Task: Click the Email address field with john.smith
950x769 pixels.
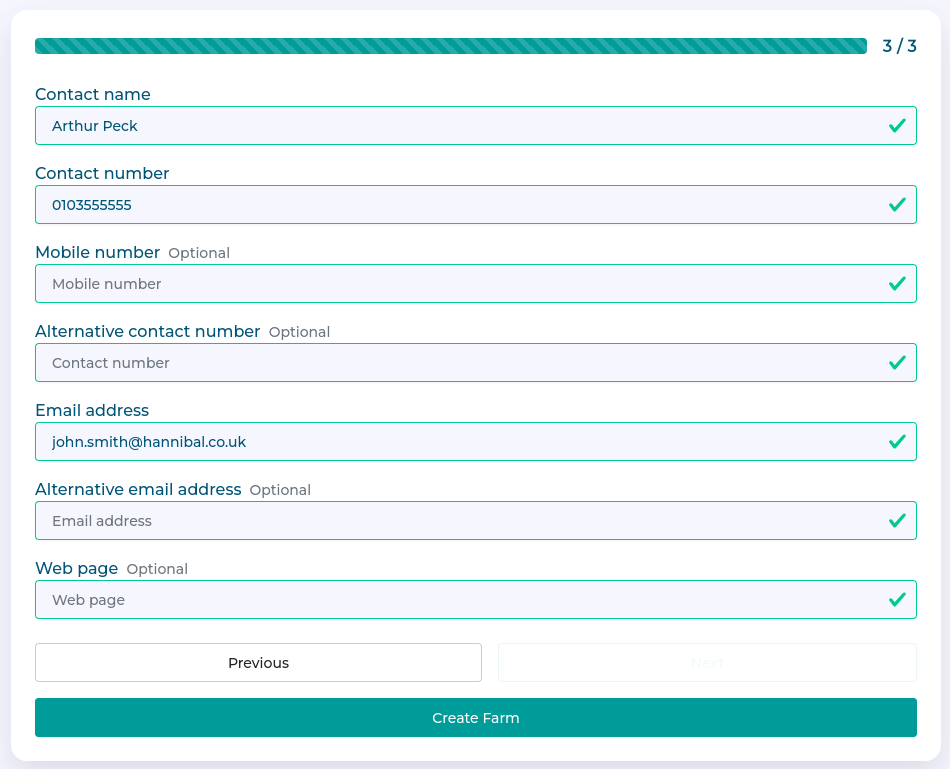Action: [x=450, y=442]
